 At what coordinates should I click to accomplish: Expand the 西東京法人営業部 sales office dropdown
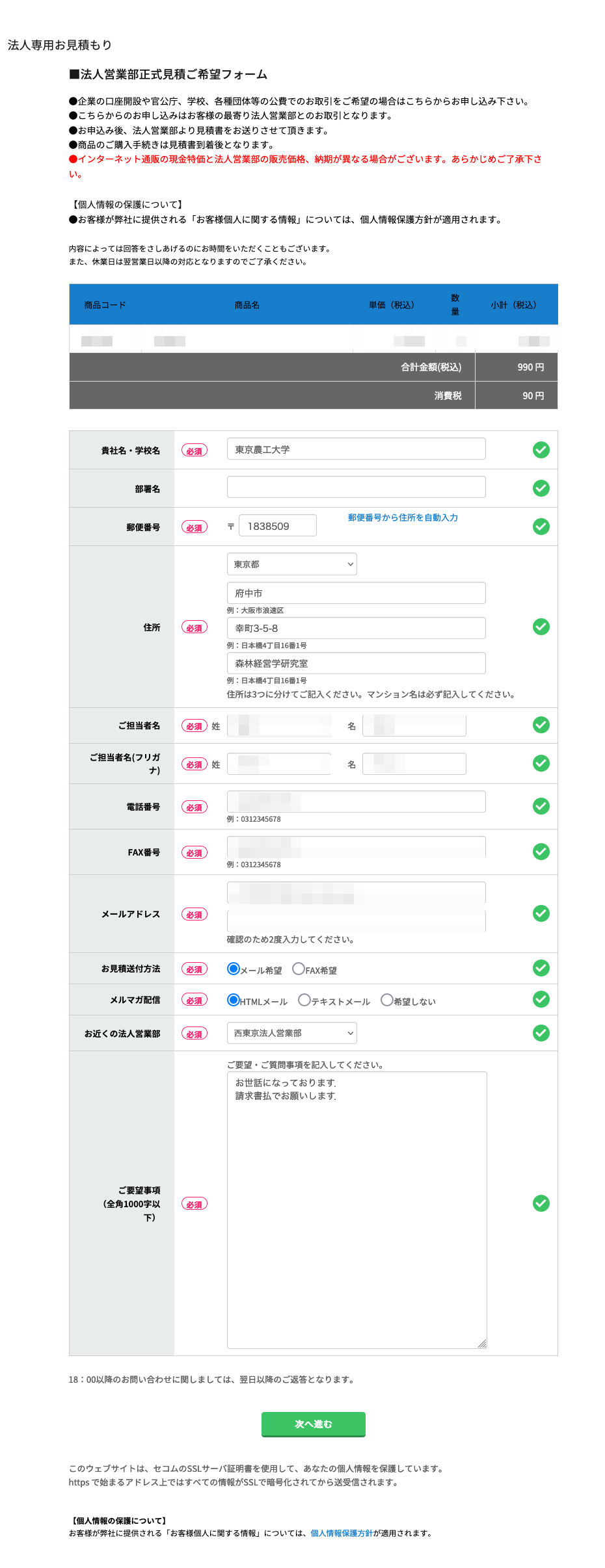(291, 1033)
